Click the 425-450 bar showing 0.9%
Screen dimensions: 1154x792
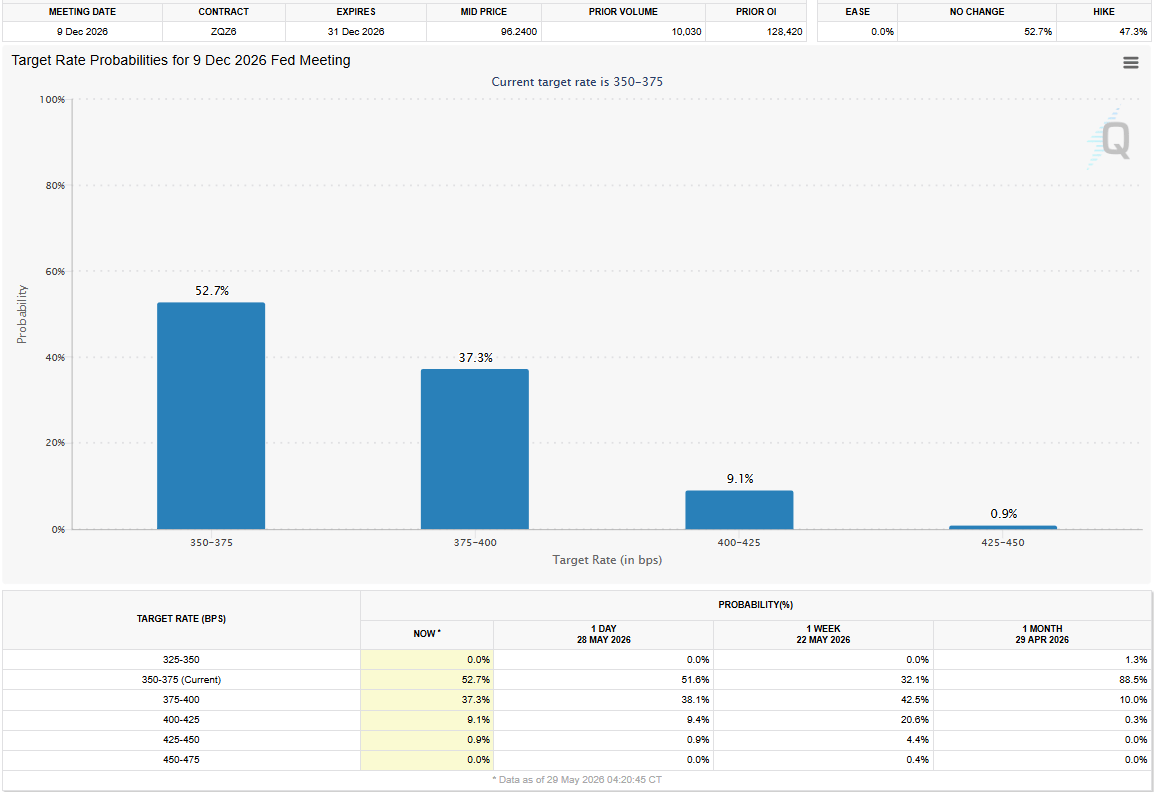tap(1002, 527)
